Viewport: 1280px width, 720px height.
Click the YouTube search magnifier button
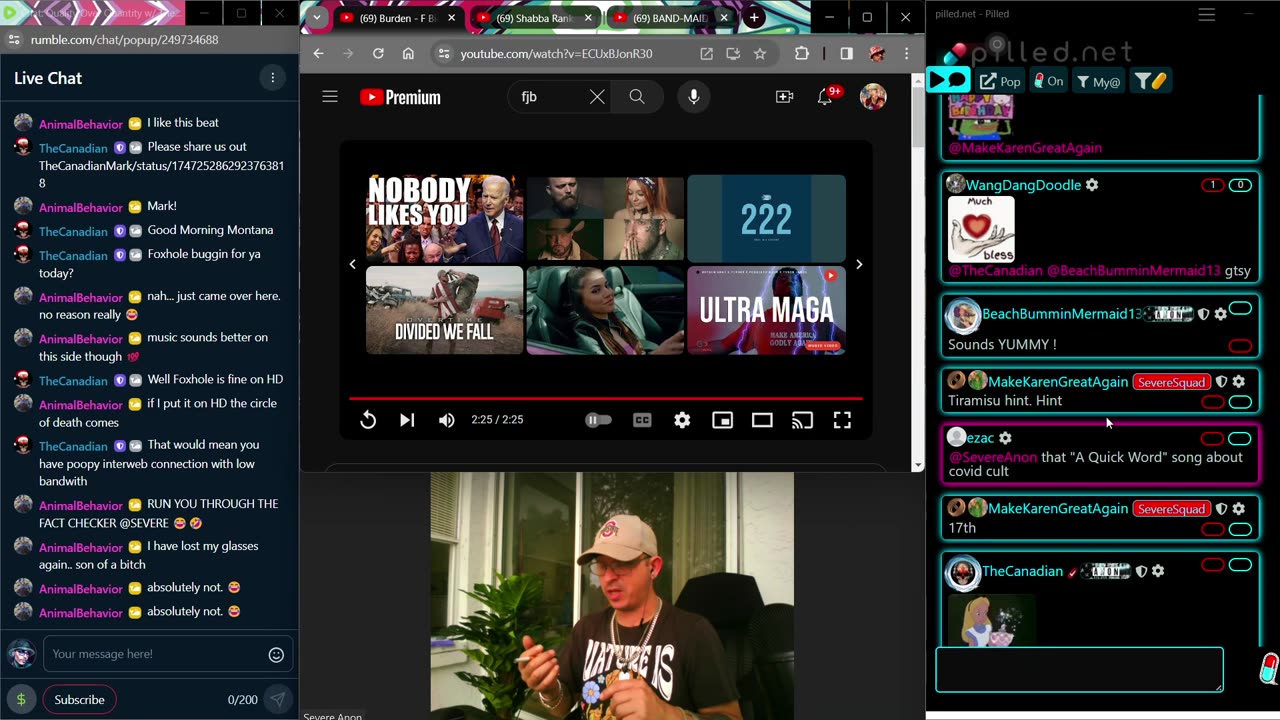click(x=637, y=97)
